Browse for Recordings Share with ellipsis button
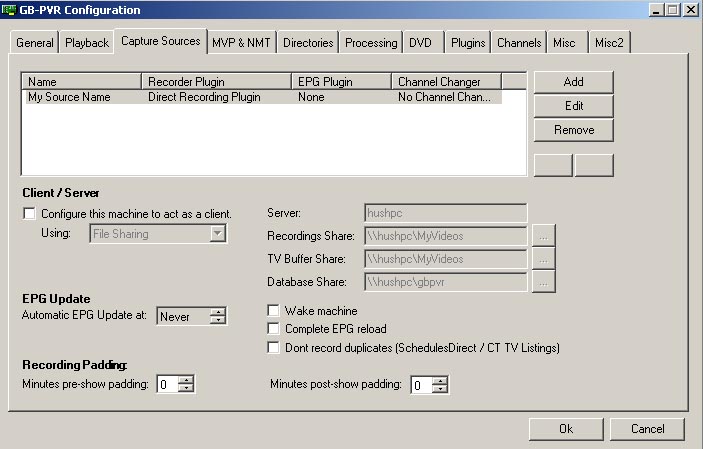 click(x=543, y=236)
